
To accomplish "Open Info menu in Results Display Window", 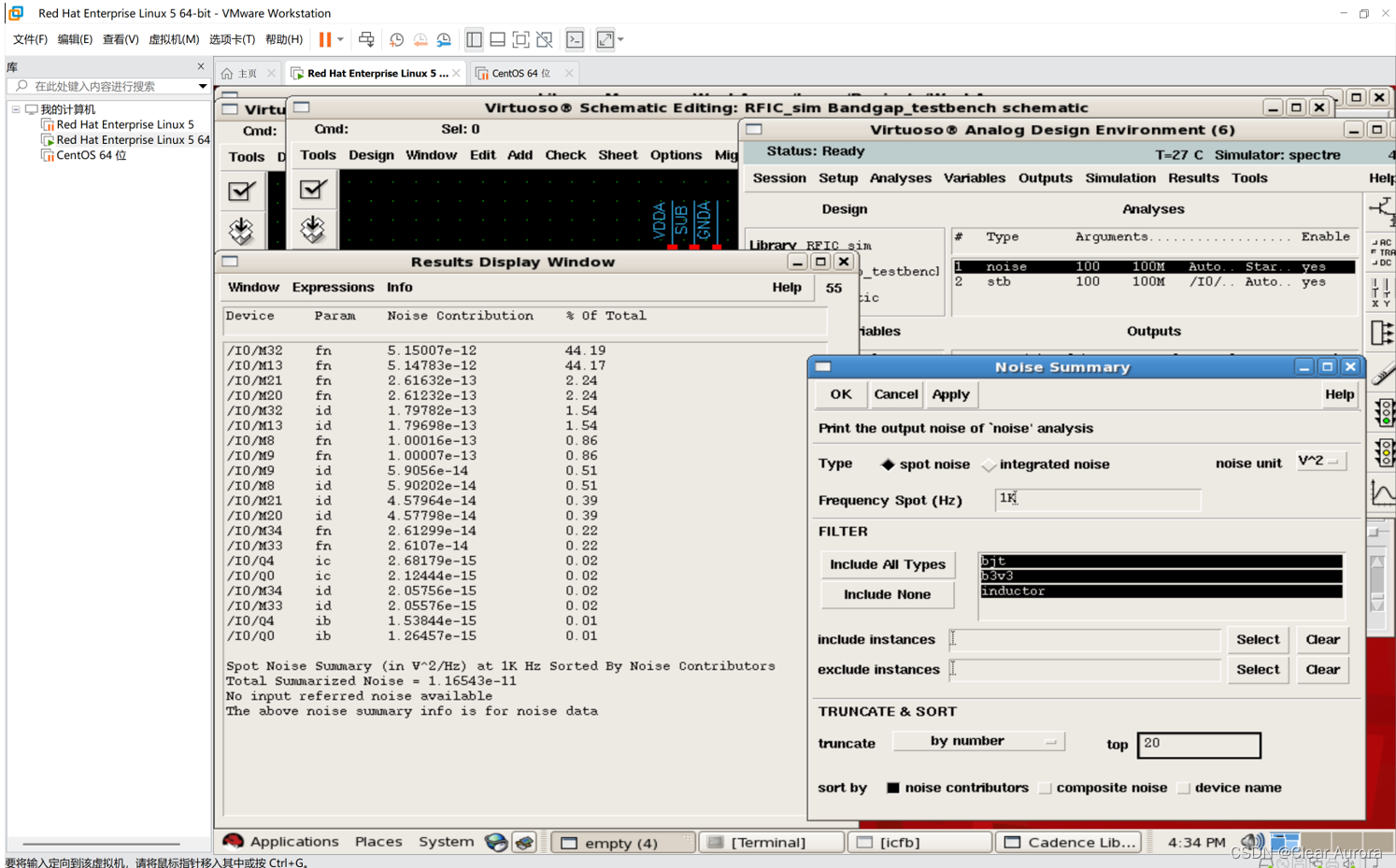I will click(x=399, y=287).
